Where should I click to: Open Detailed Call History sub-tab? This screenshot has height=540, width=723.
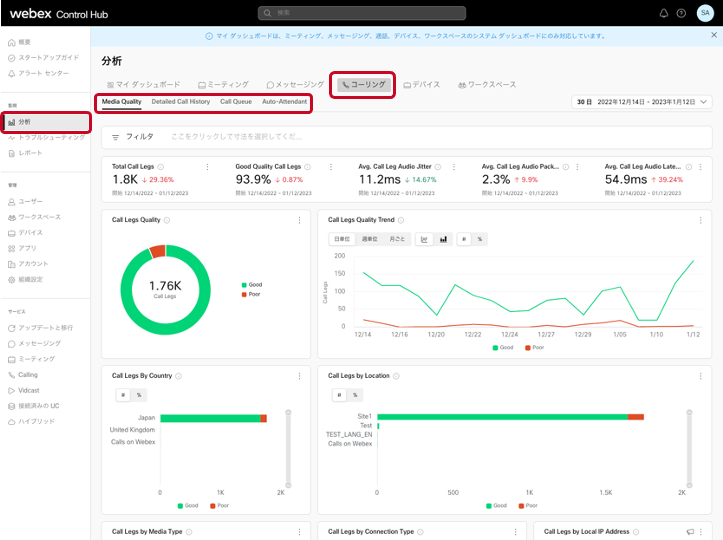(x=181, y=102)
